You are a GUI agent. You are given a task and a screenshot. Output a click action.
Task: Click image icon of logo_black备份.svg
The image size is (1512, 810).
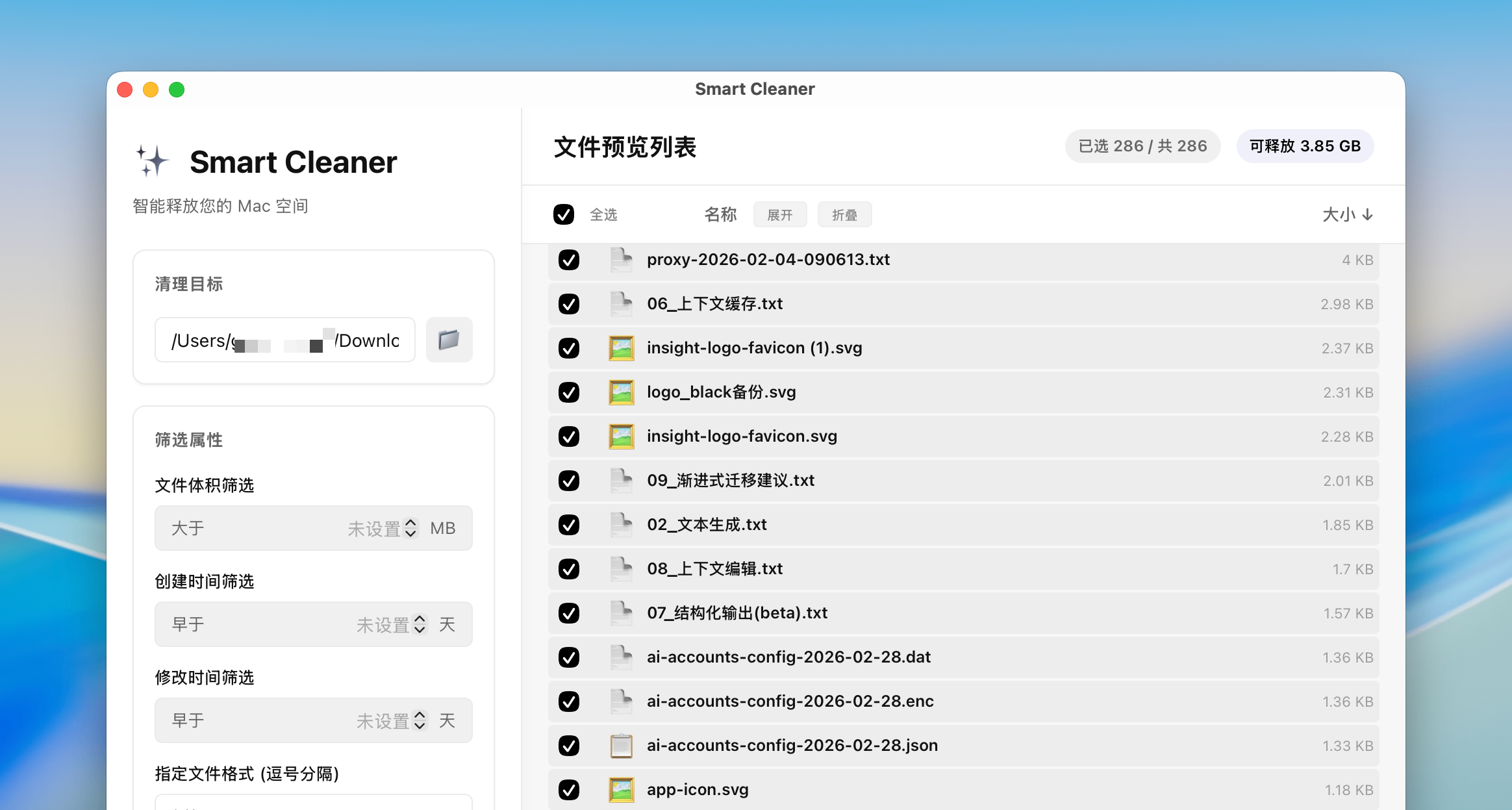coord(622,392)
